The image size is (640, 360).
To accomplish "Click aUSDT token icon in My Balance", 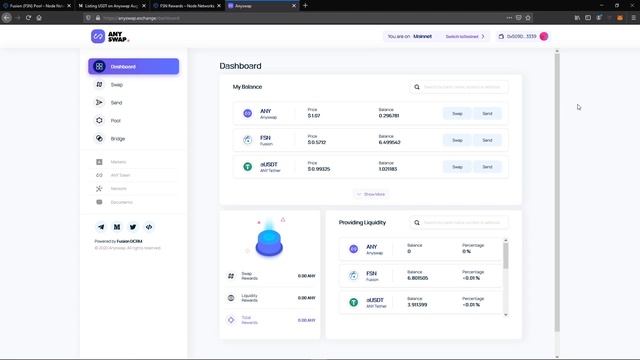I will coord(247,167).
